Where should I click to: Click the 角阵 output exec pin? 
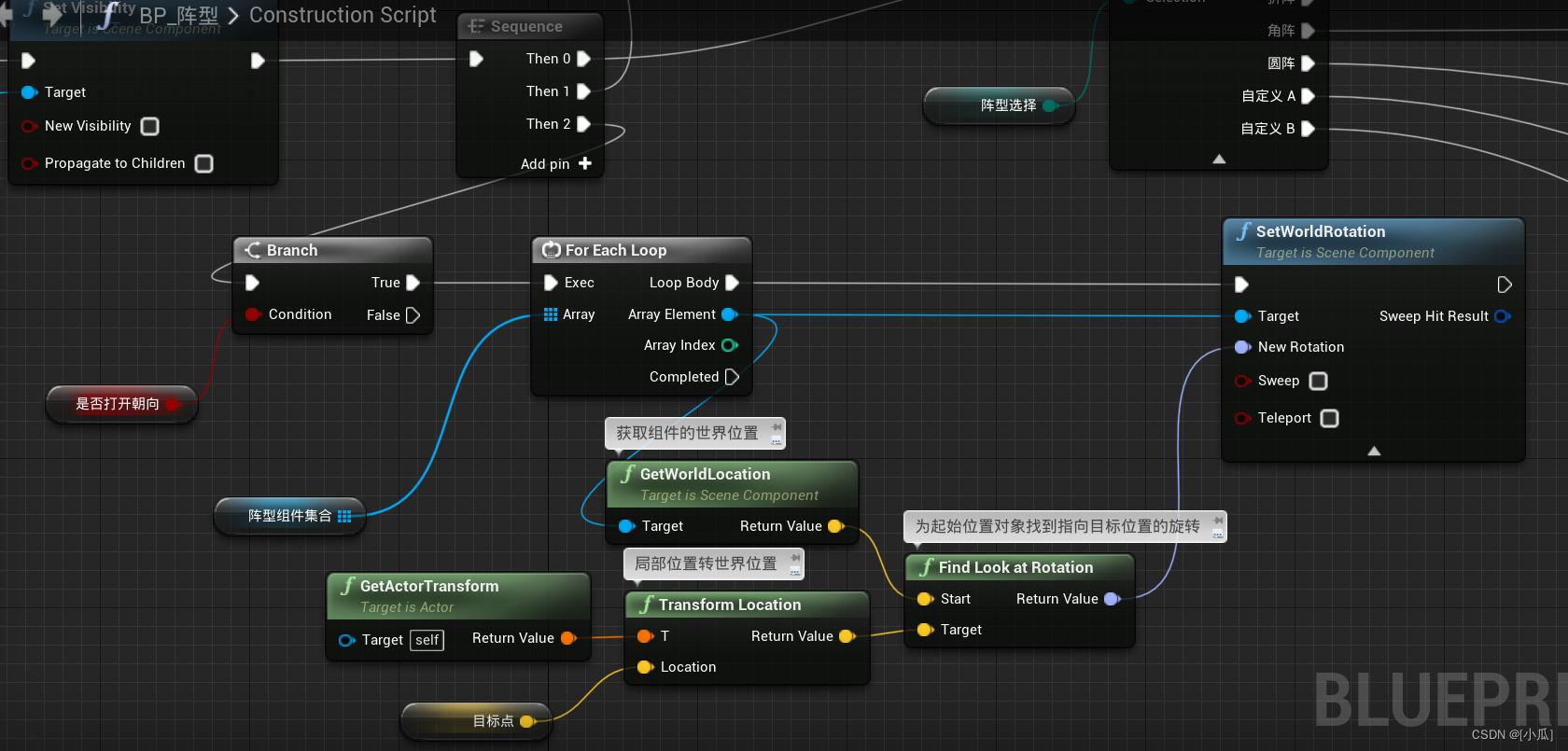click(1308, 31)
